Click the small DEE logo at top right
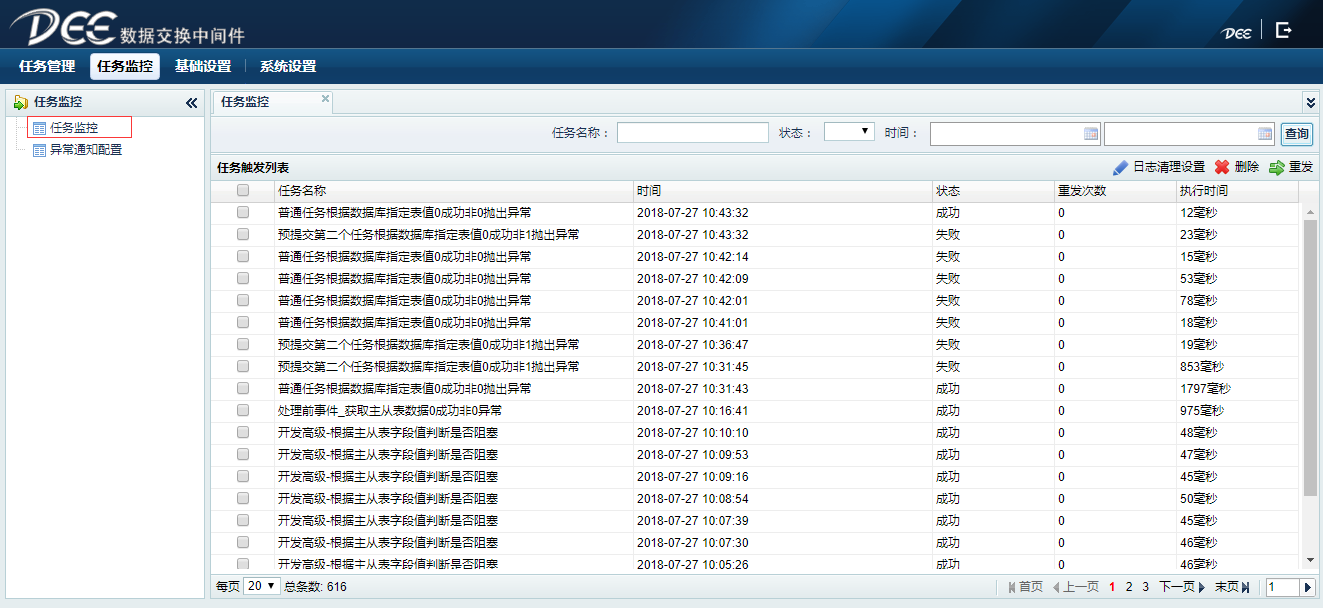This screenshot has width=1323, height=608. tap(1236, 33)
